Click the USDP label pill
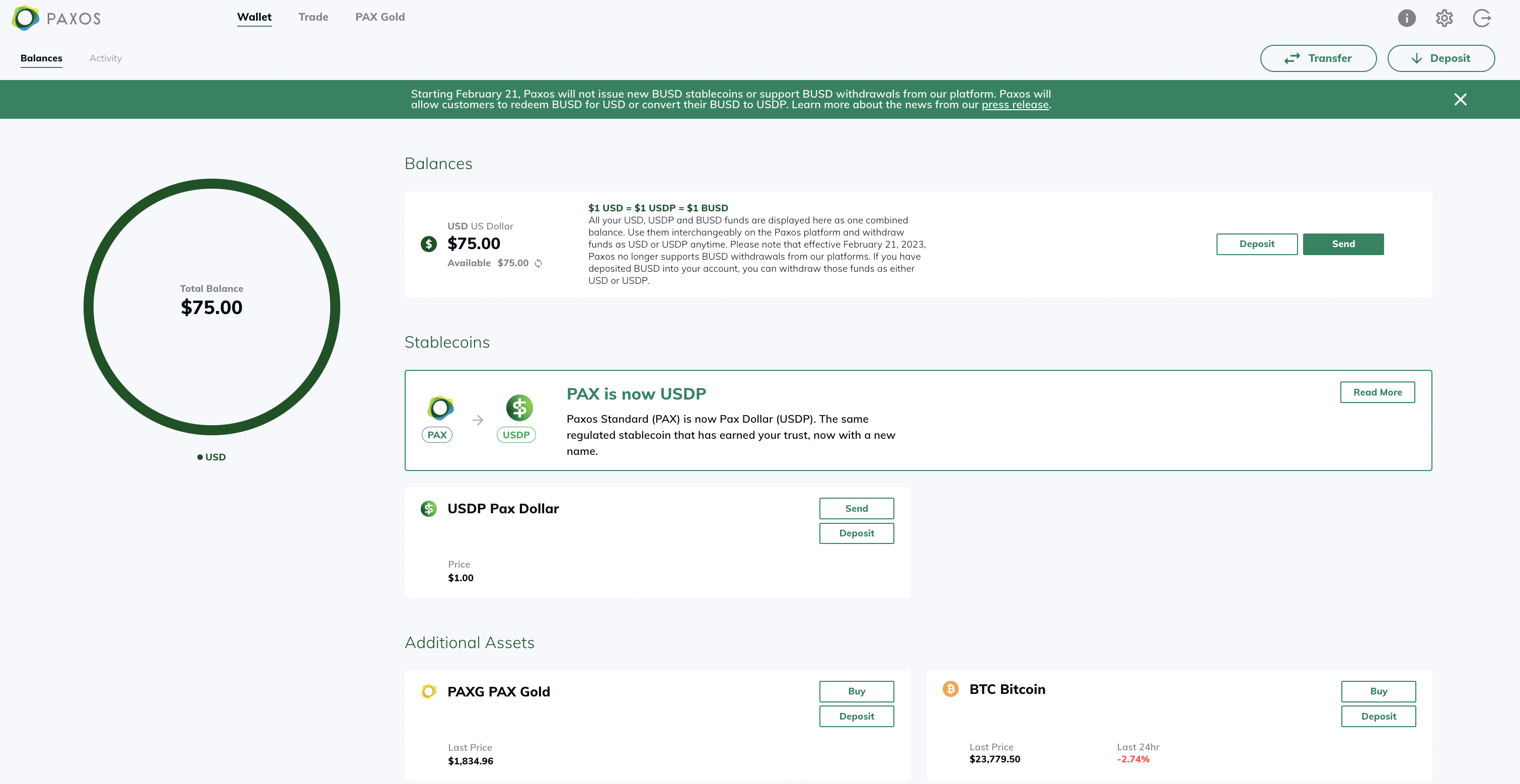 tap(516, 435)
